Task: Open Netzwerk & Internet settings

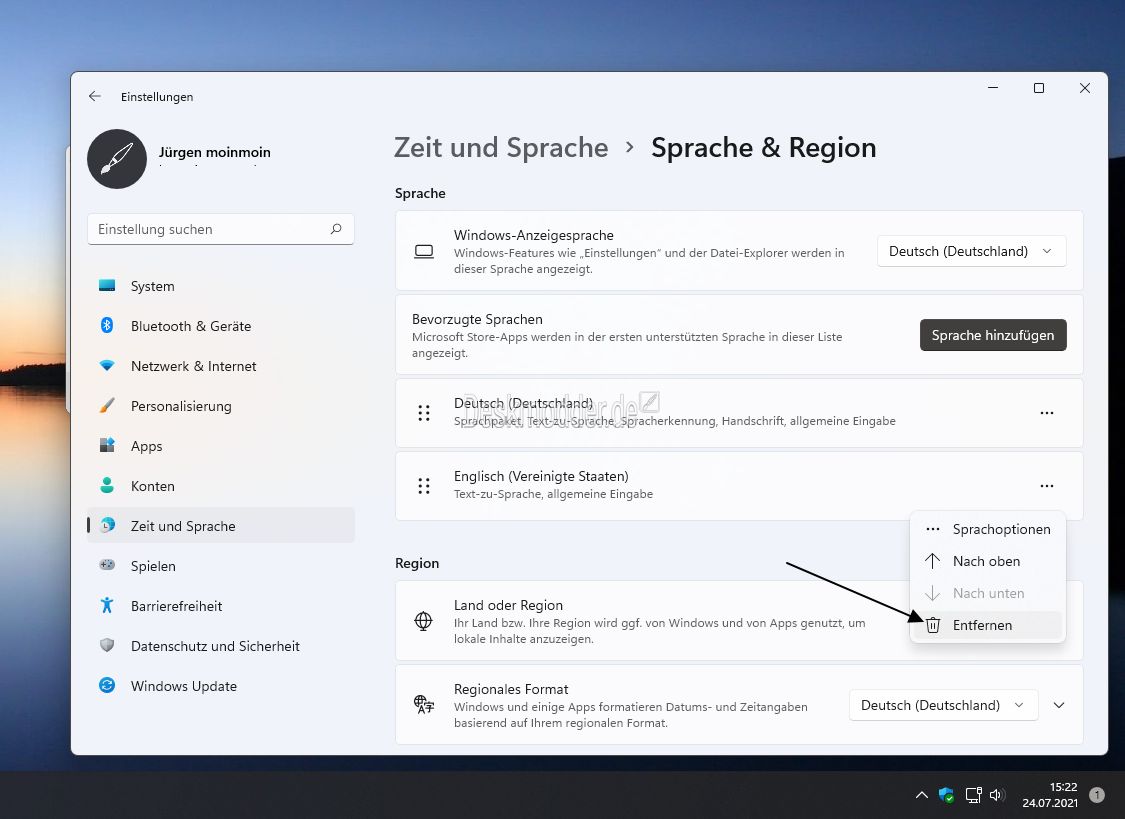Action: (x=221, y=366)
